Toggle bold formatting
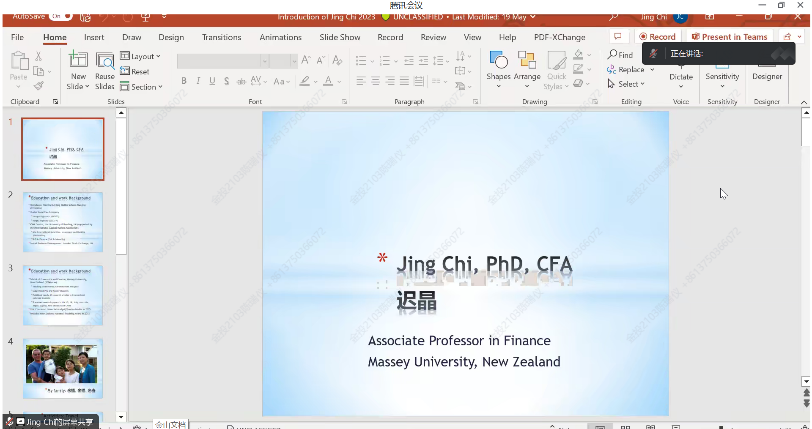Image resolution: width=812 pixels, height=429 pixels. [184, 81]
